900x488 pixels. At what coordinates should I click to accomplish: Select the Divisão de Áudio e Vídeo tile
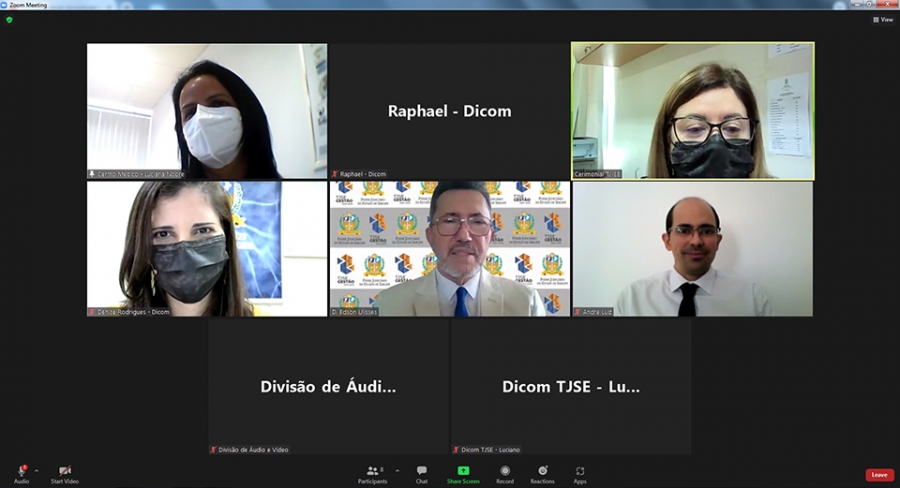[328, 387]
